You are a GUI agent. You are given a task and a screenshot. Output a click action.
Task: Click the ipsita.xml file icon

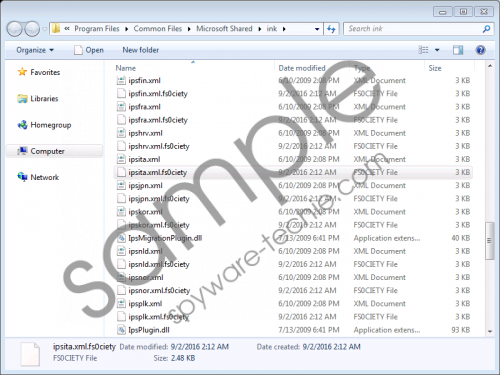[x=121, y=159]
